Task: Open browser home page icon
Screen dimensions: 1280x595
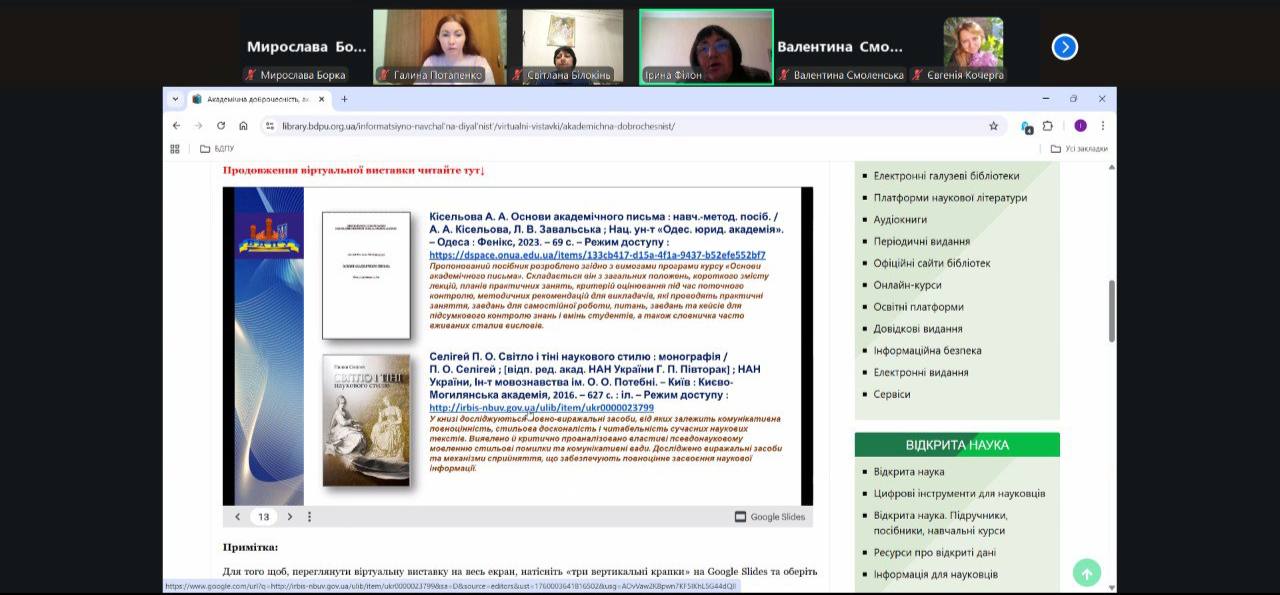Action: (x=243, y=126)
